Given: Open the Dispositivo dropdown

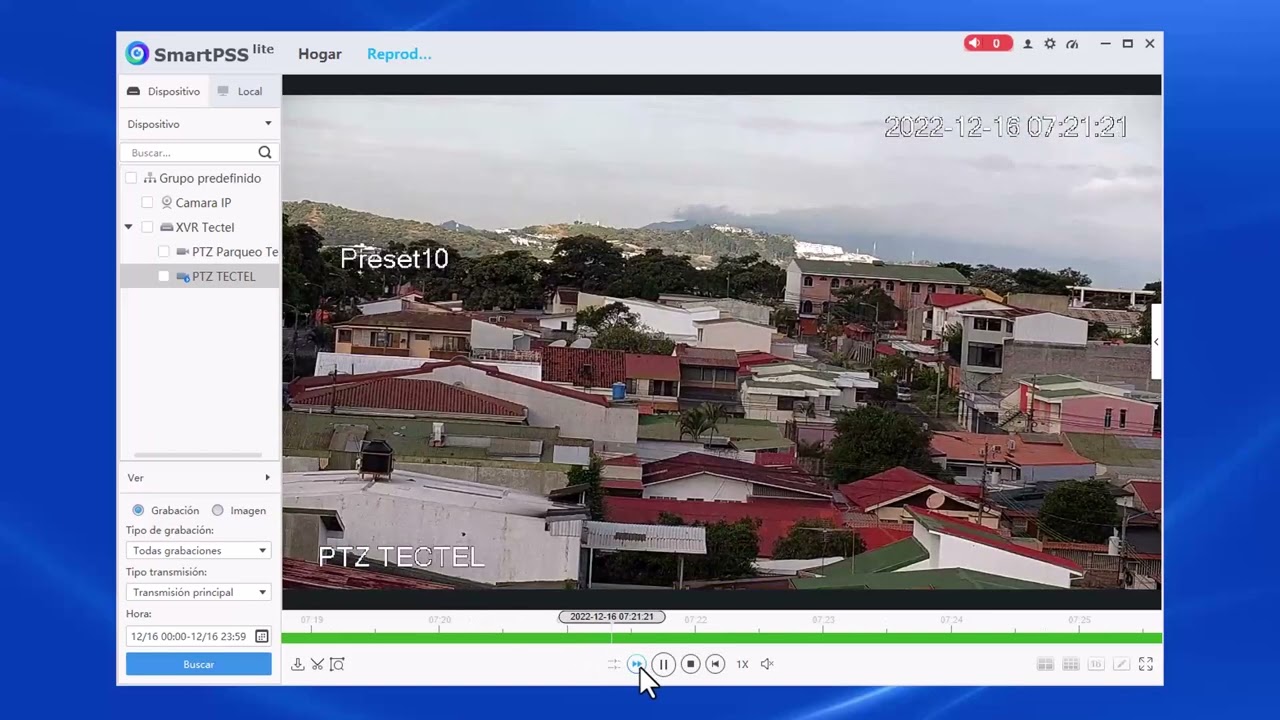Looking at the screenshot, I should [199, 124].
